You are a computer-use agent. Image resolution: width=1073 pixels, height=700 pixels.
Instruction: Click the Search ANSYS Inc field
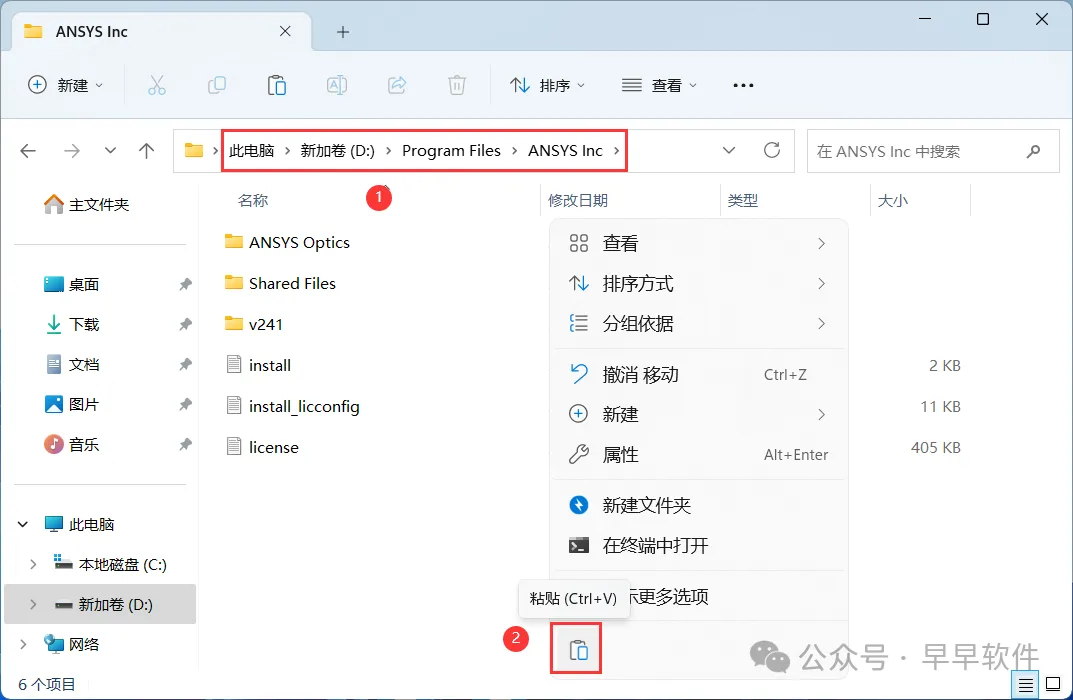point(933,151)
